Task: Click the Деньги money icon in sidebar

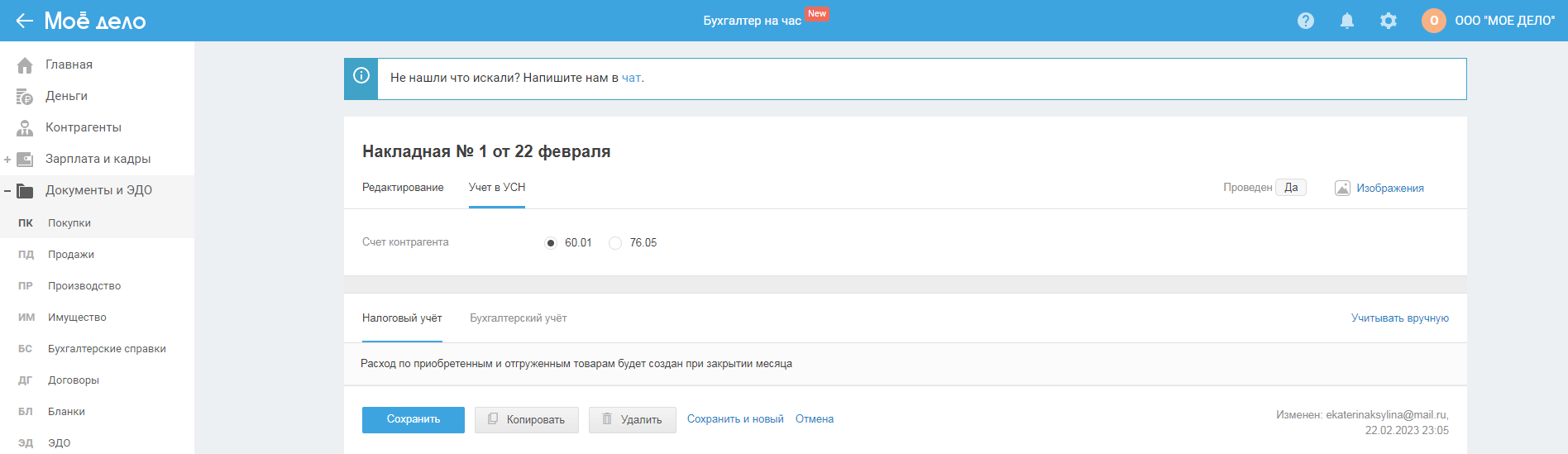Action: (x=25, y=97)
